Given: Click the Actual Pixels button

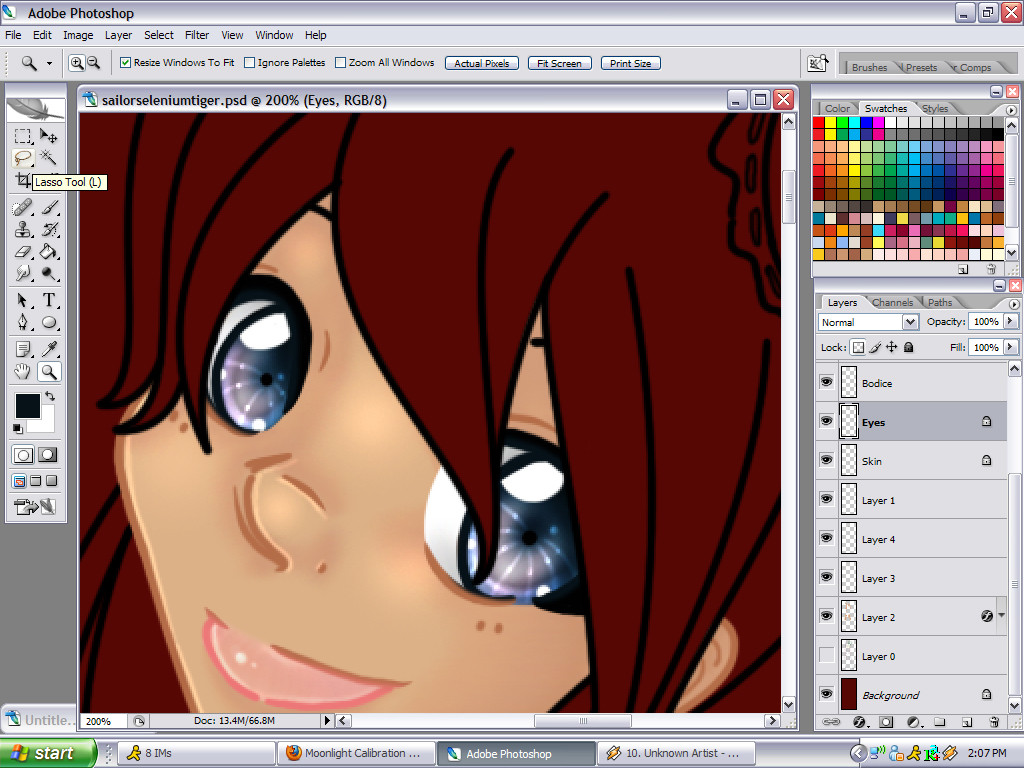Looking at the screenshot, I should point(482,63).
